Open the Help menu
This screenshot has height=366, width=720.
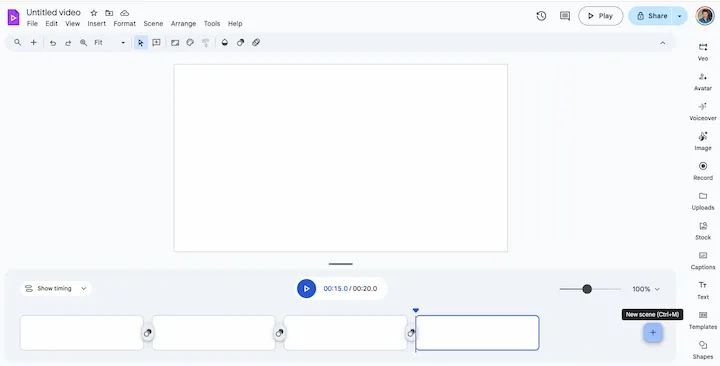[x=235, y=23]
